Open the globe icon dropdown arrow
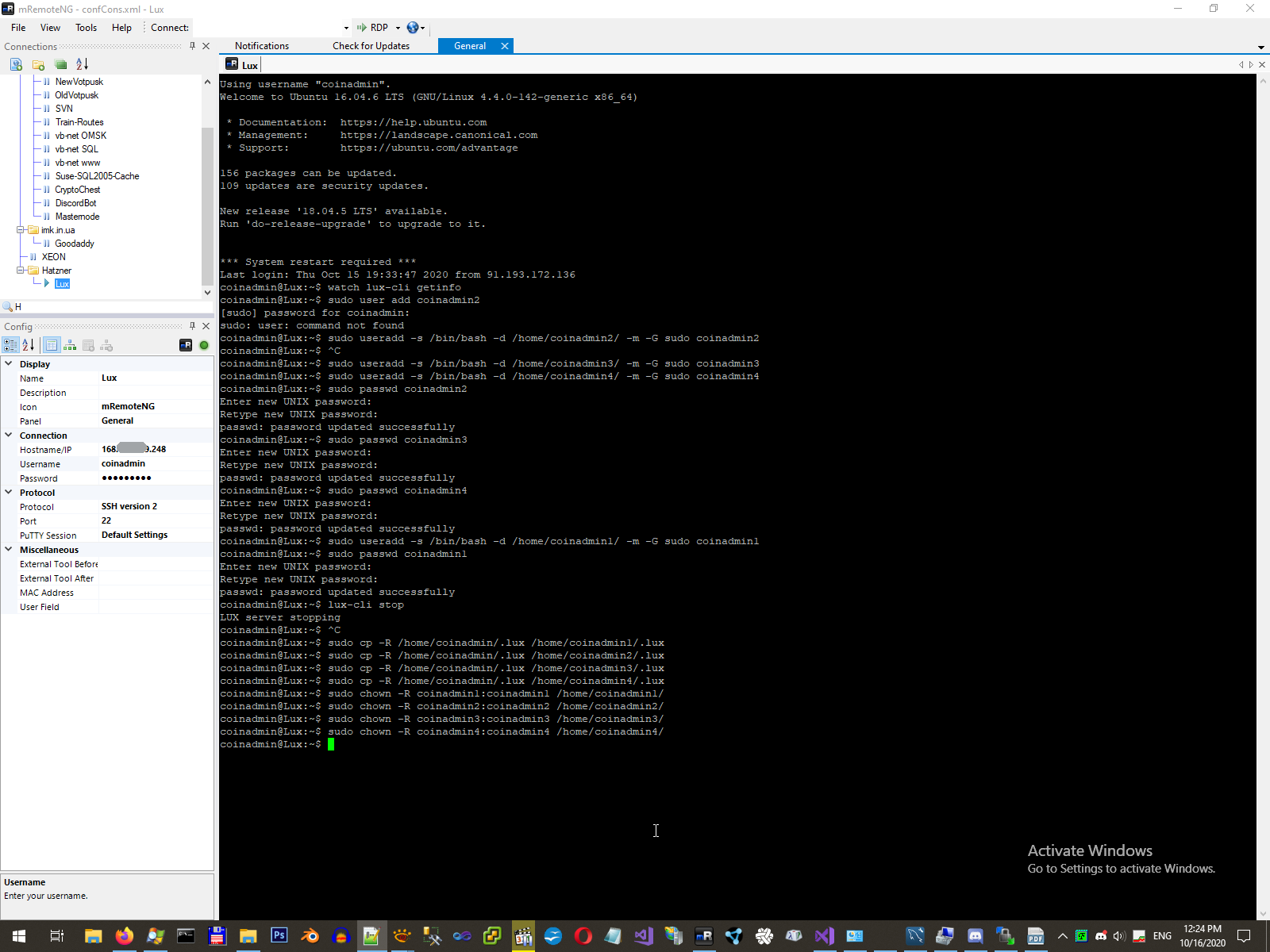Screen dimensions: 1270x952 tap(423, 28)
